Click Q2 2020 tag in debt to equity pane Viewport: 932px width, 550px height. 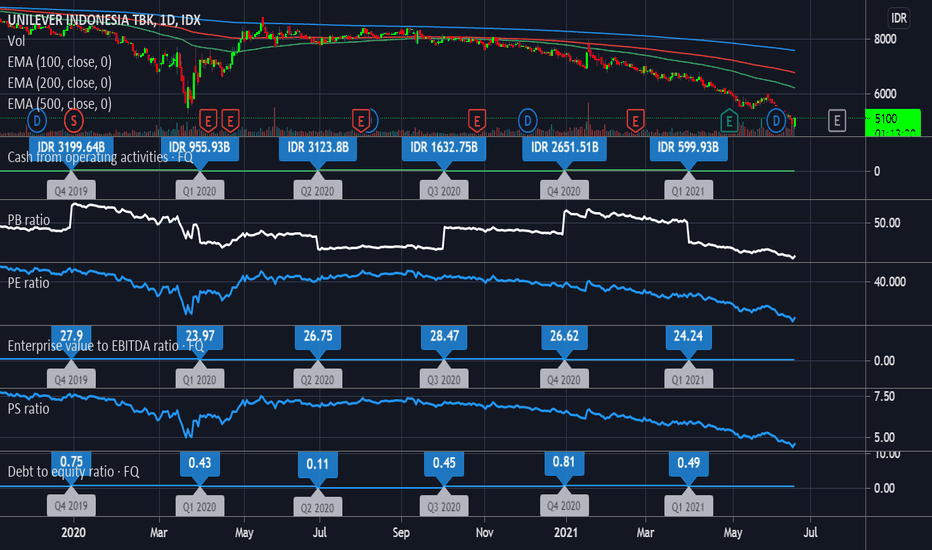click(317, 507)
